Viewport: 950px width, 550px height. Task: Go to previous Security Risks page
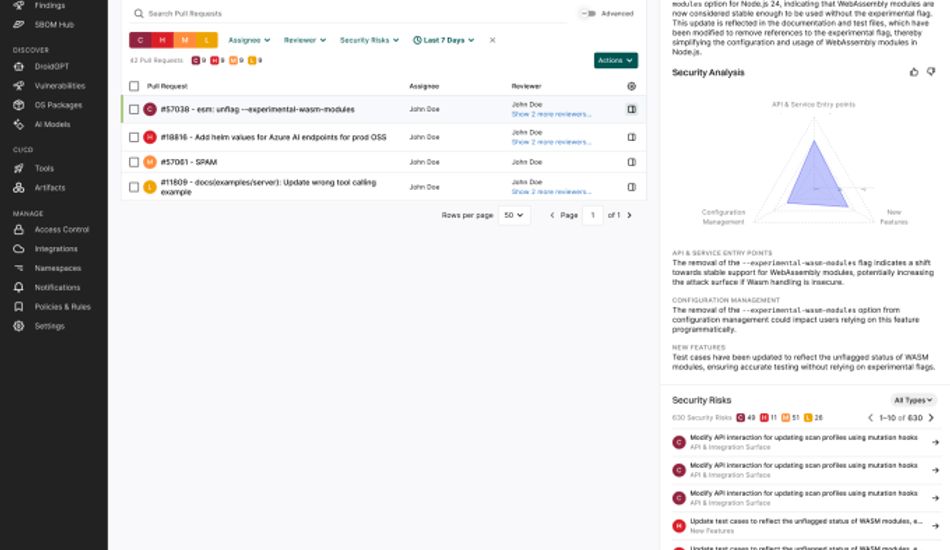point(871,418)
